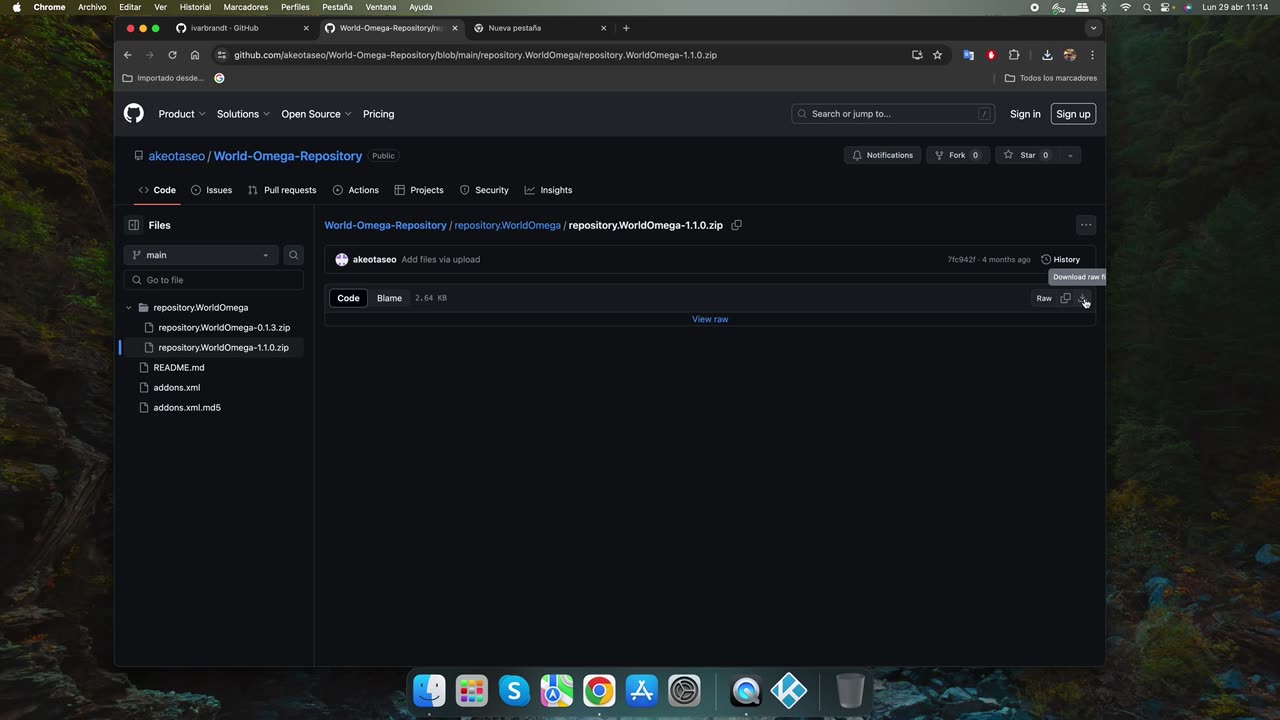Open red adblock extension icon
This screenshot has height=720, width=1280.
(x=991, y=55)
